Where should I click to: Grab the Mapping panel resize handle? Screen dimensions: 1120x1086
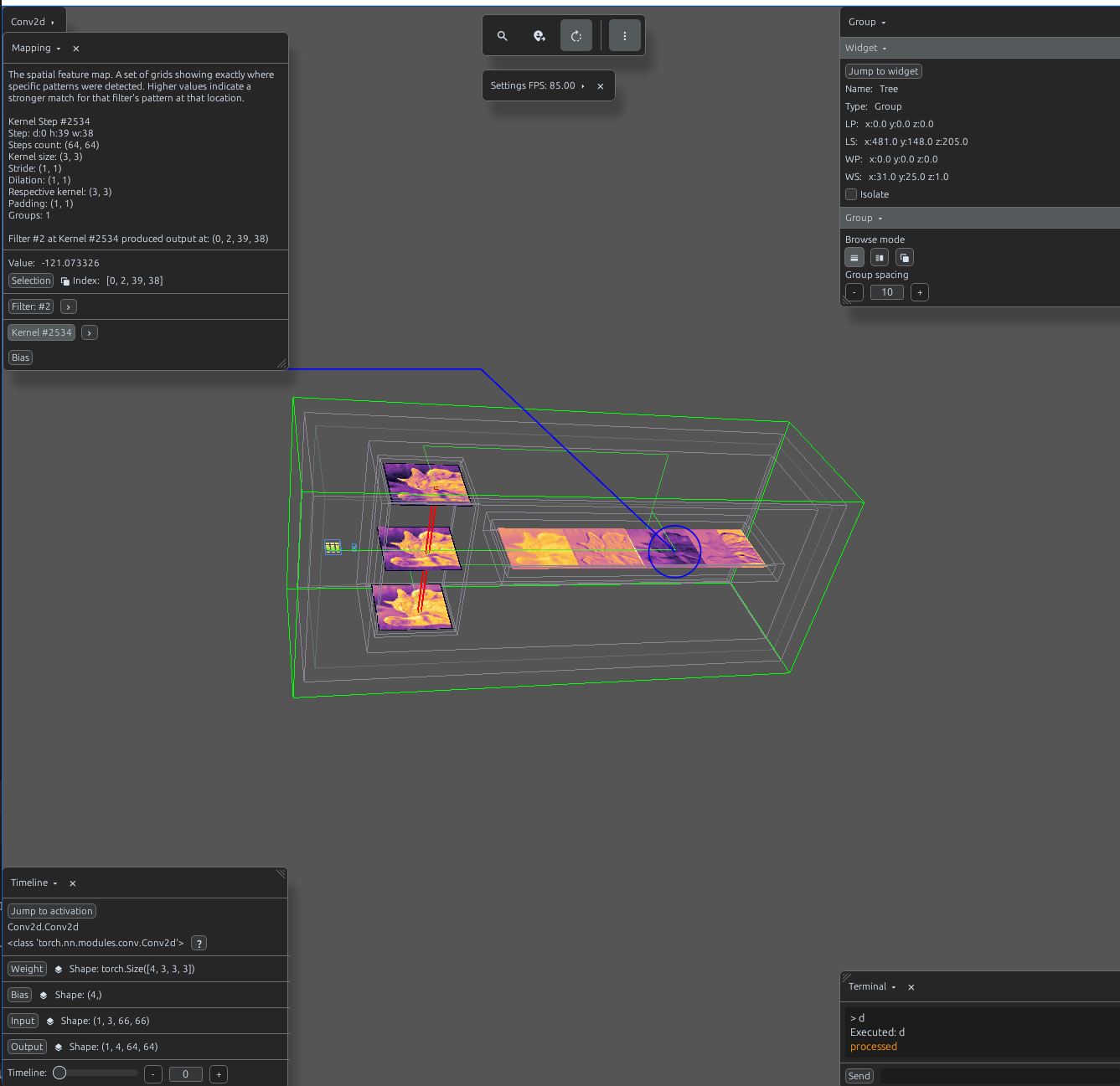pos(281,363)
